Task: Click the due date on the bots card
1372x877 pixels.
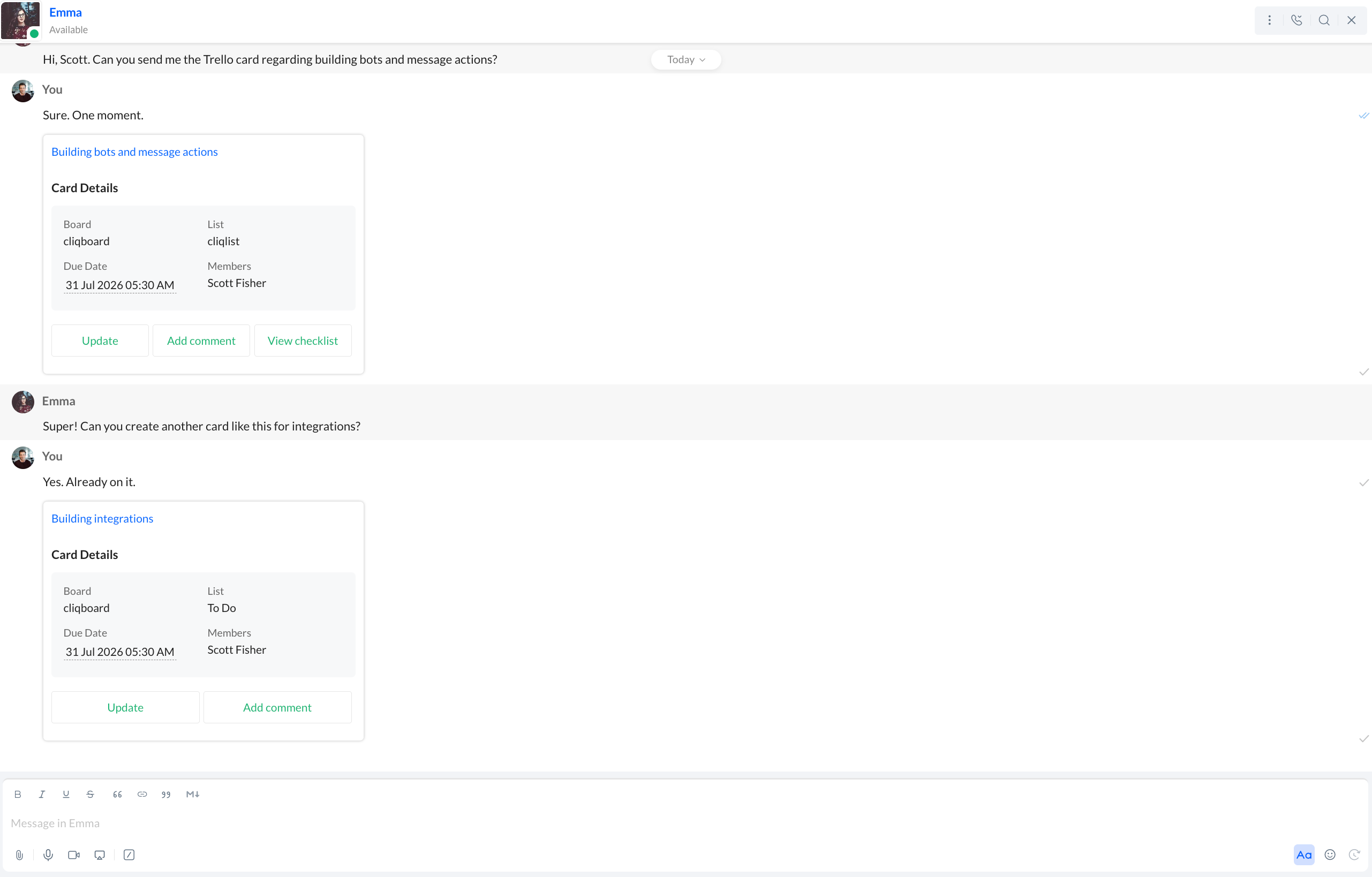Action: click(119, 285)
